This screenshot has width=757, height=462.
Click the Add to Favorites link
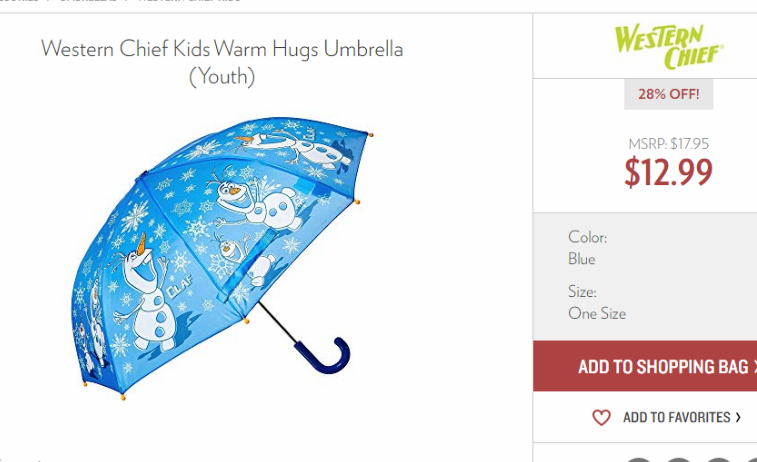tap(676, 418)
